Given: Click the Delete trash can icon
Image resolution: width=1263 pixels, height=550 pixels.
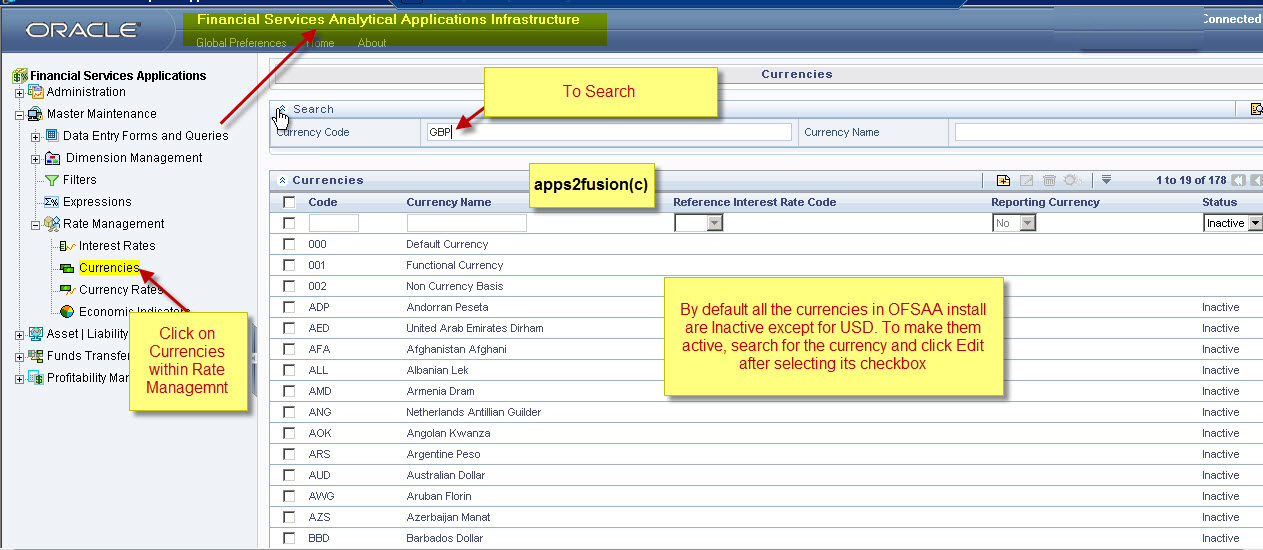Looking at the screenshot, I should (x=1049, y=180).
